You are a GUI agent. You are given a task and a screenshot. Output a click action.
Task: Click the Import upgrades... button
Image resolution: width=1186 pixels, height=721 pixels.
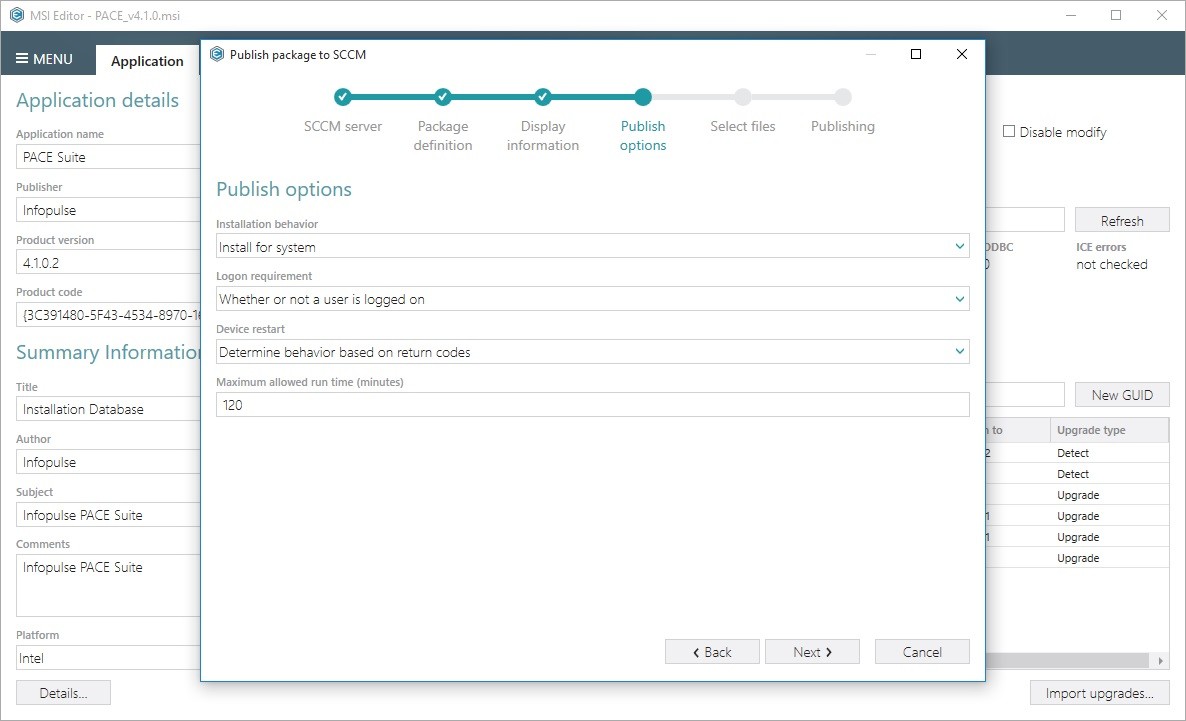click(x=1099, y=693)
